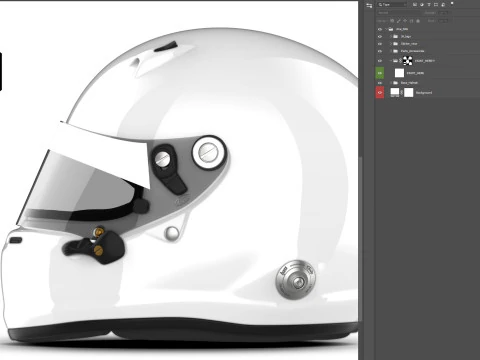Select the Background layer mask thumbnail
Viewport: 480px width, 360px height.
pyautogui.click(x=409, y=92)
